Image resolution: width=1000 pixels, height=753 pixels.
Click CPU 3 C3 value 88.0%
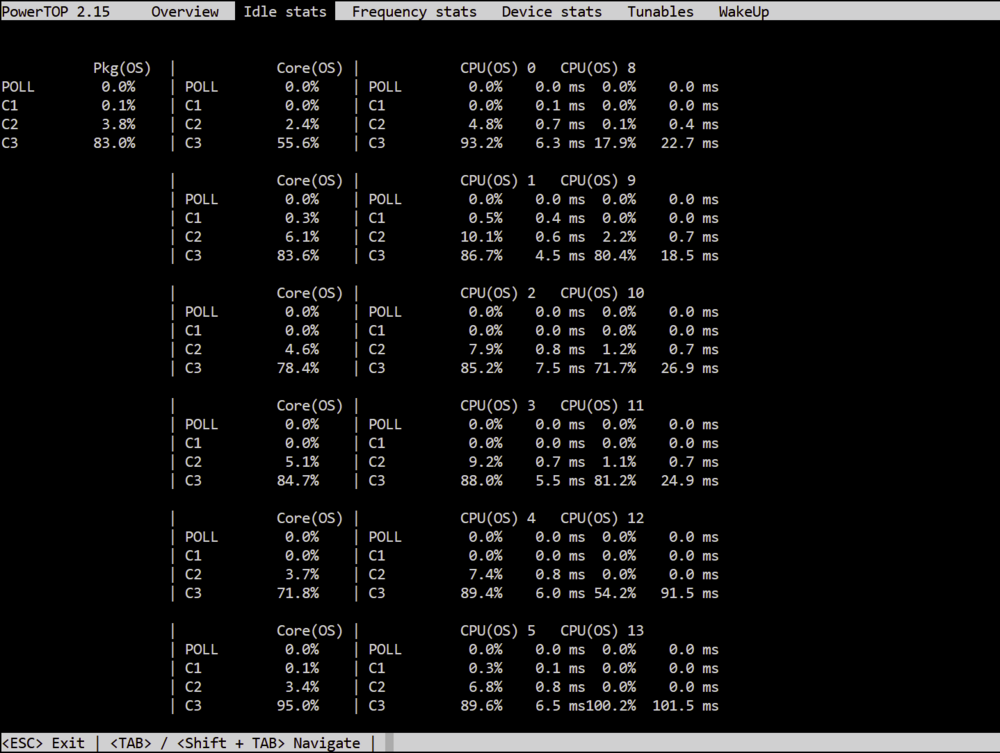point(482,481)
